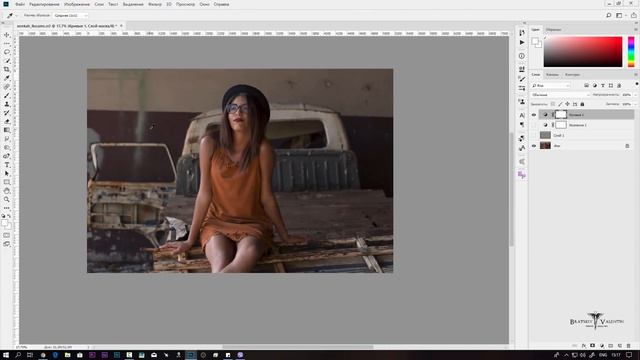Select the Zoom tool in toolbox
The width and height of the screenshot is (640, 360).
coord(7,200)
